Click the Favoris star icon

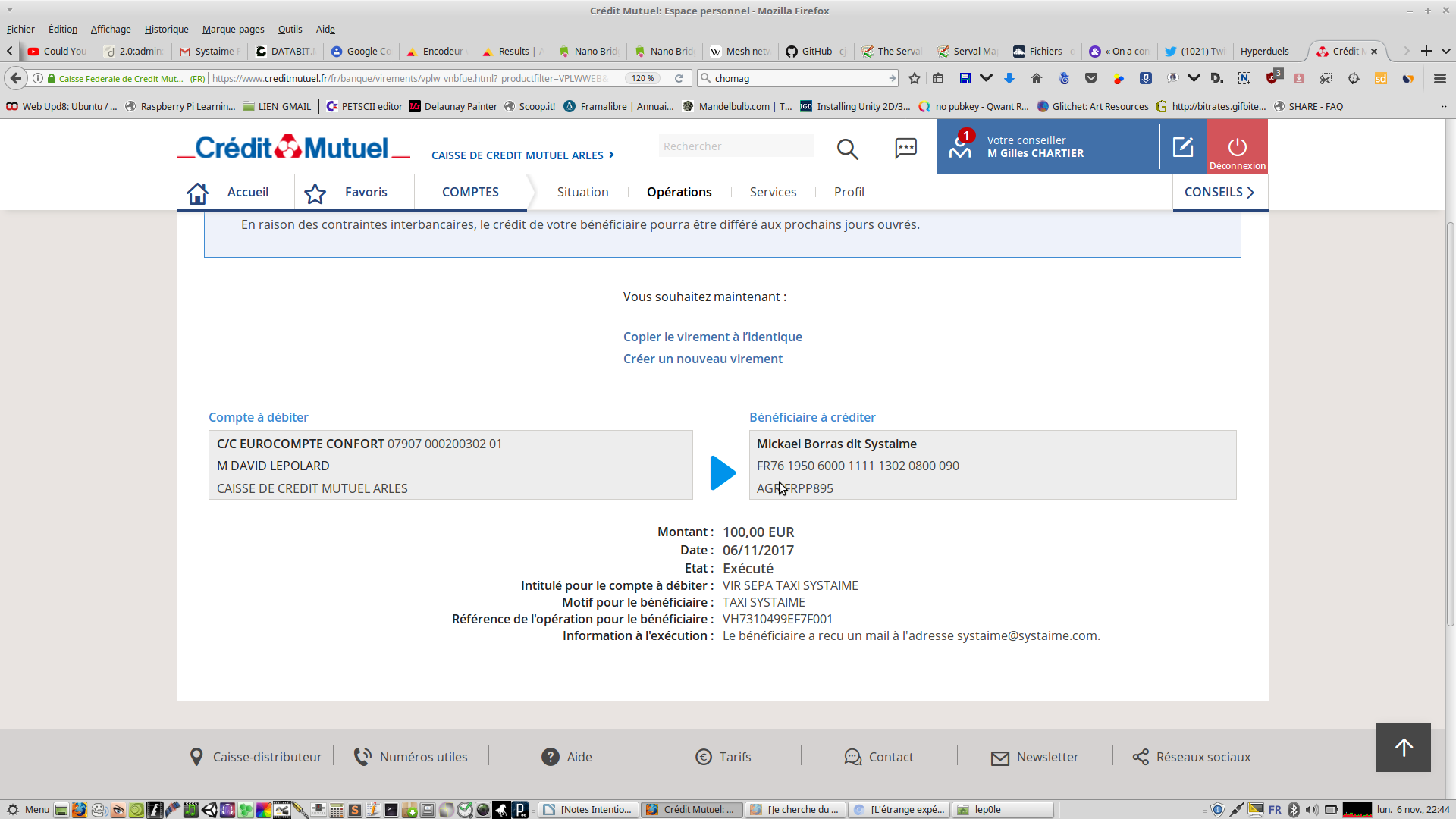pyautogui.click(x=315, y=193)
